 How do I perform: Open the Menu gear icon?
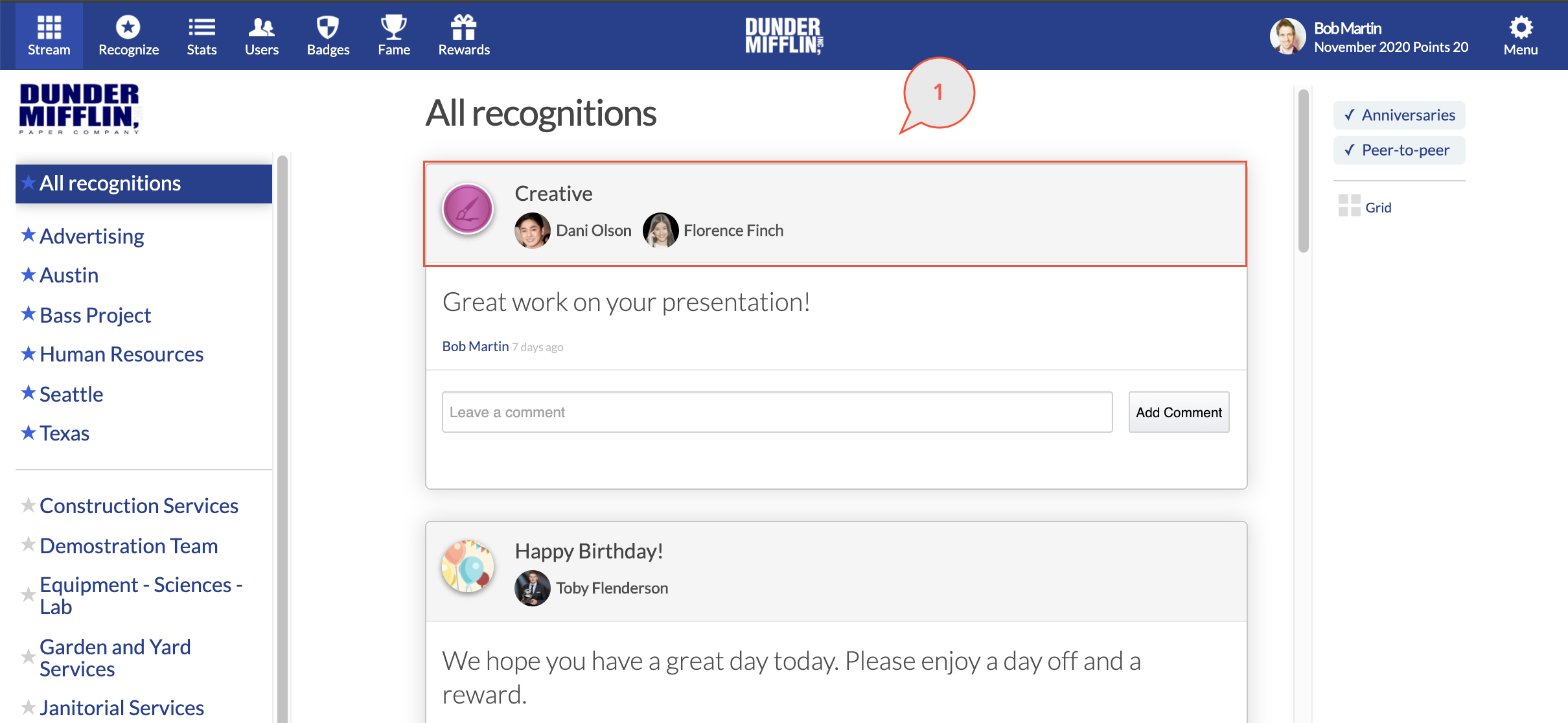pyautogui.click(x=1521, y=27)
